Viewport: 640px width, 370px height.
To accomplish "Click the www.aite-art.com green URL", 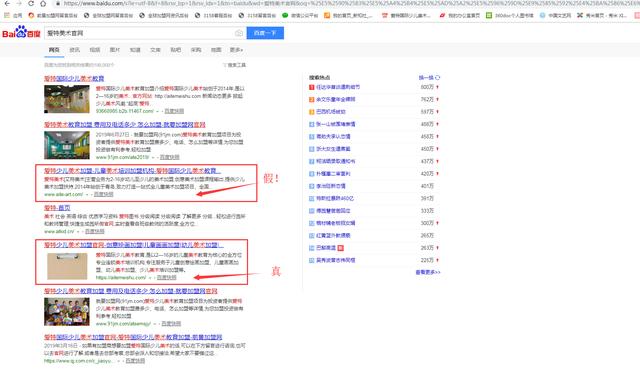I will (x=63, y=195).
